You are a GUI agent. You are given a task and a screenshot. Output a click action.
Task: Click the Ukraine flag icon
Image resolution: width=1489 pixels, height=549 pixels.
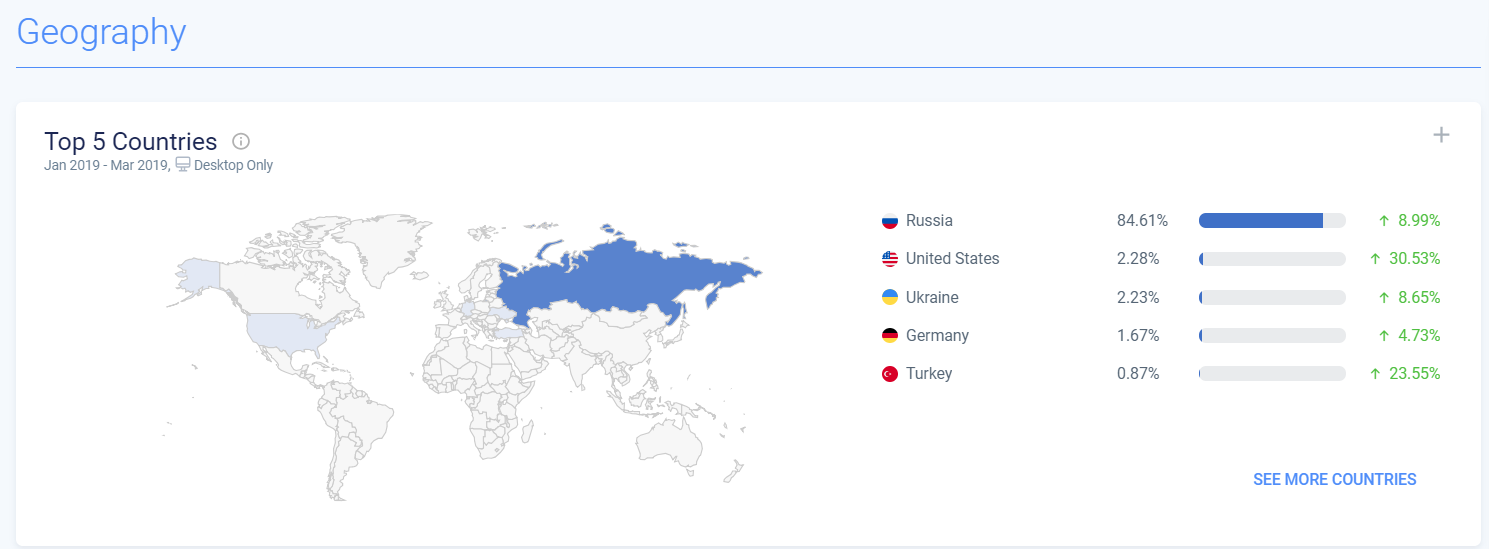click(889, 297)
